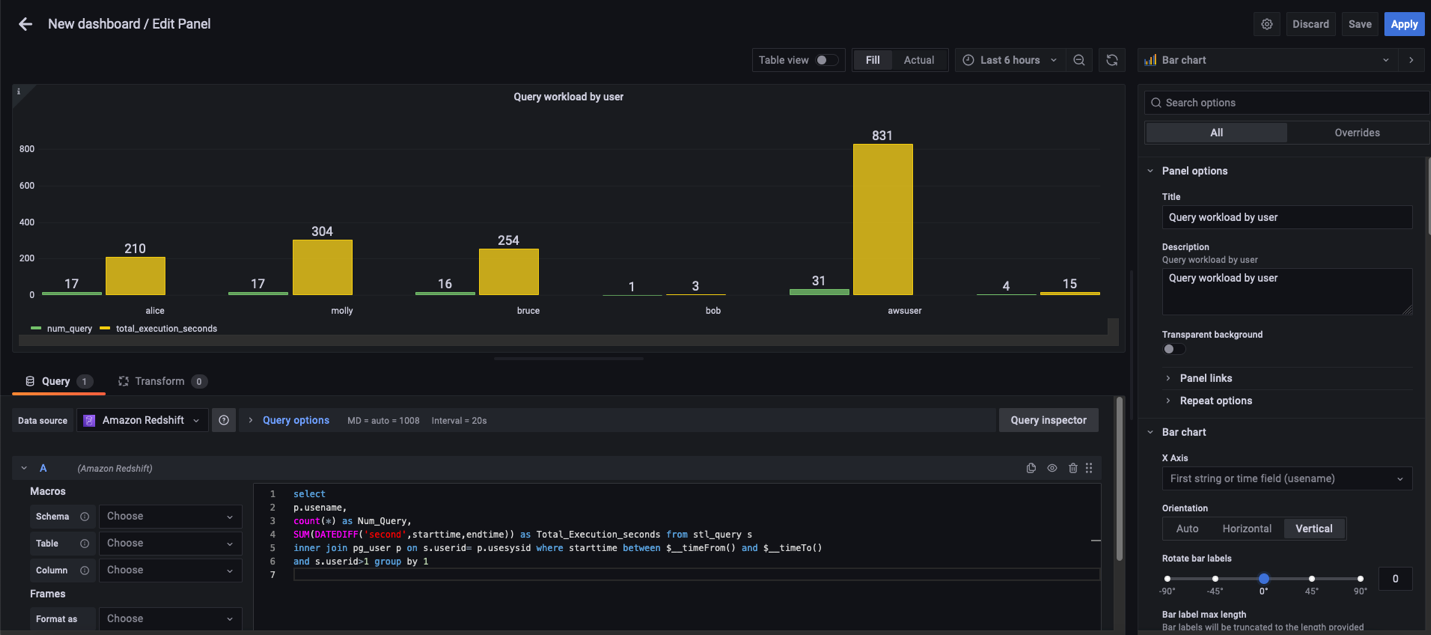1431x635 pixels.
Task: Switch to the Transform tab
Action: [x=160, y=381]
